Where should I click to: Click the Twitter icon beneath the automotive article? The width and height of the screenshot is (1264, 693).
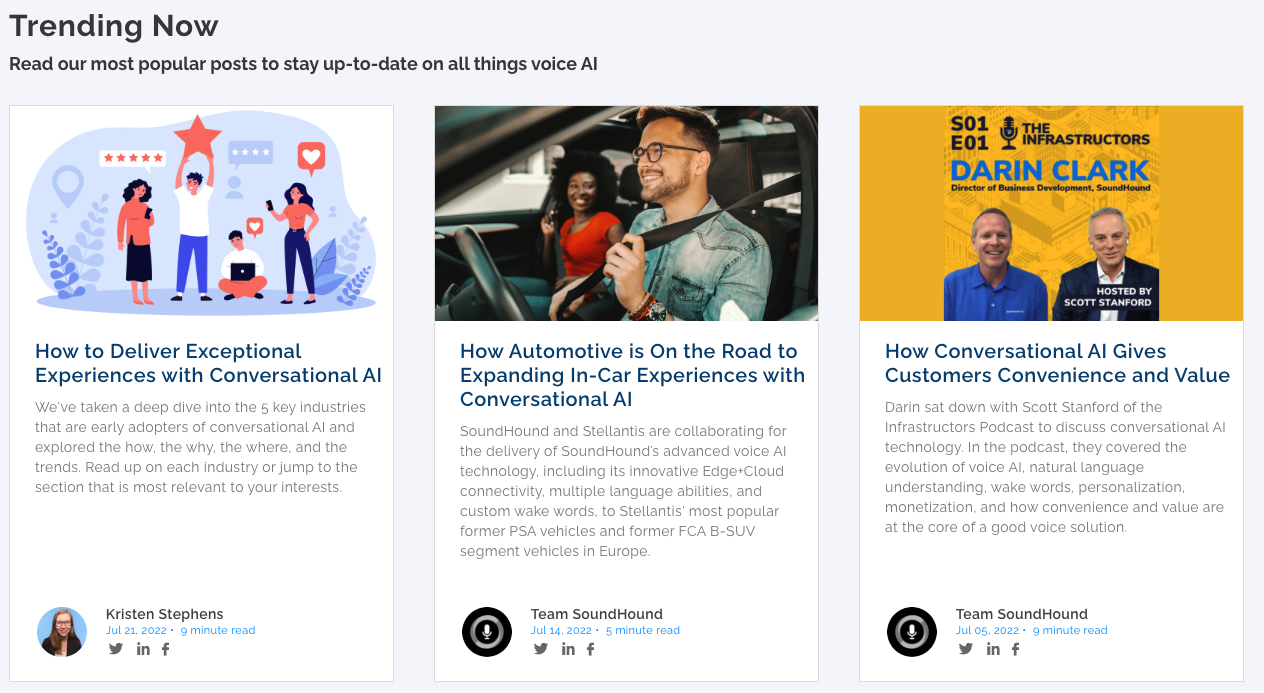coord(540,648)
